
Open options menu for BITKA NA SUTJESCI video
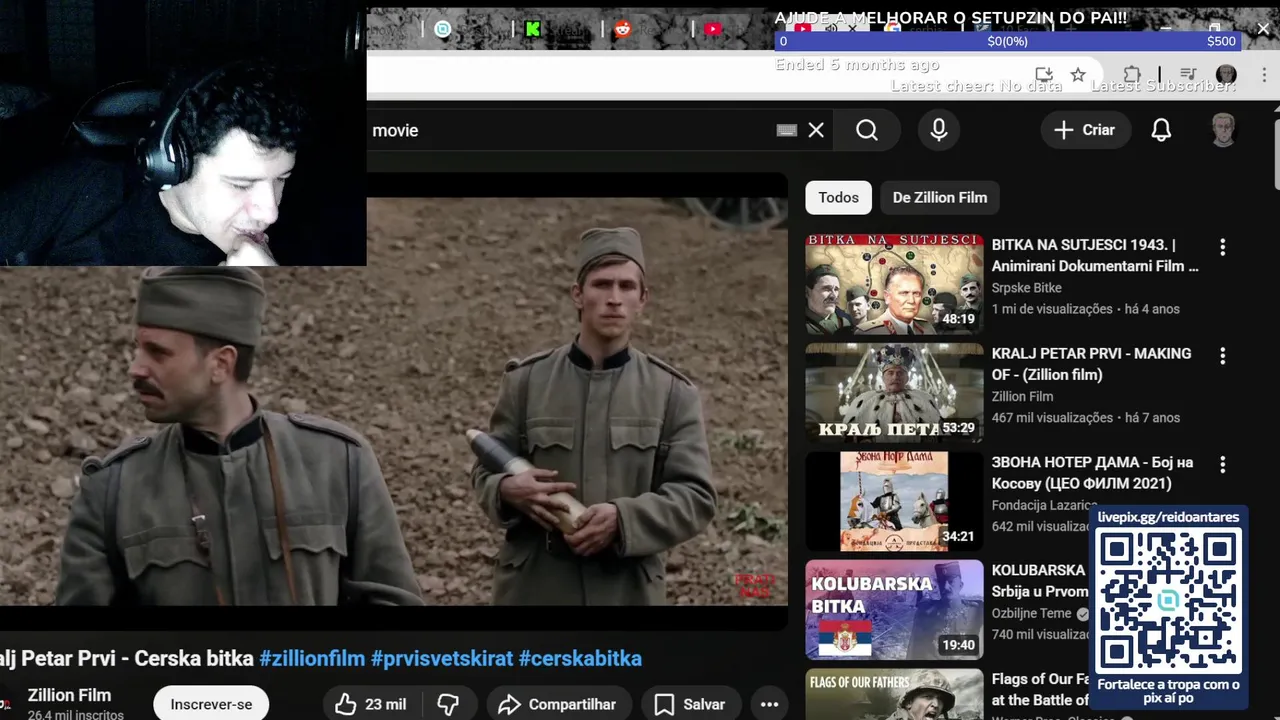(1222, 247)
